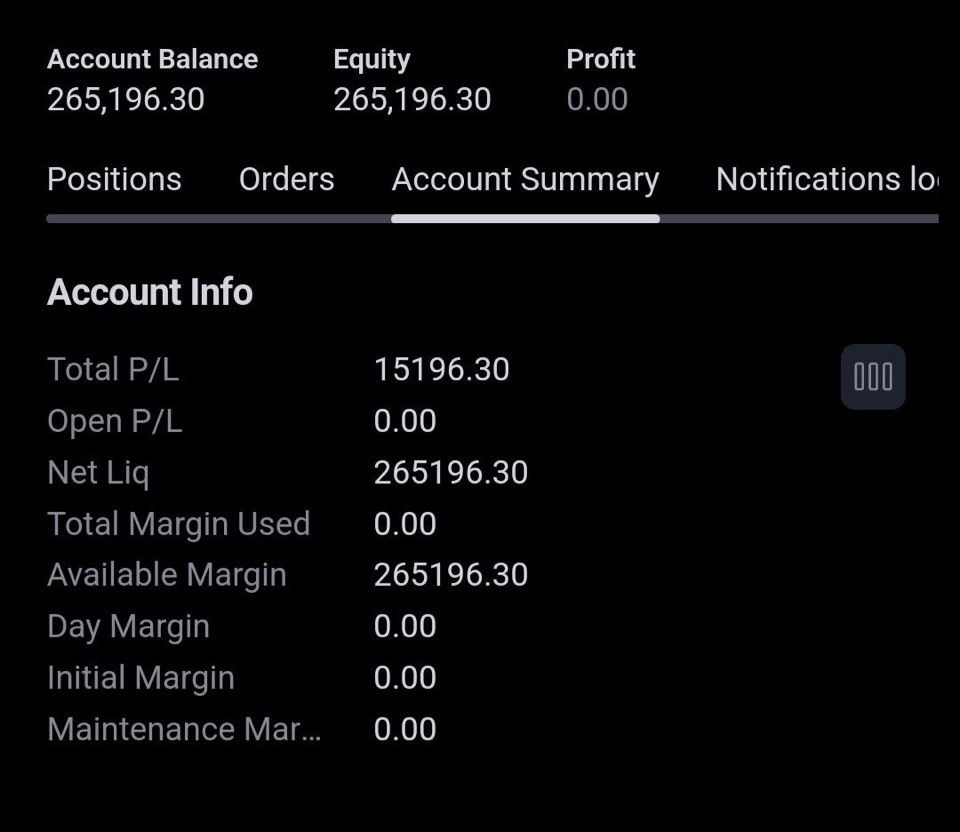Click the Account Info heading
The width and height of the screenshot is (960, 832).
point(150,291)
